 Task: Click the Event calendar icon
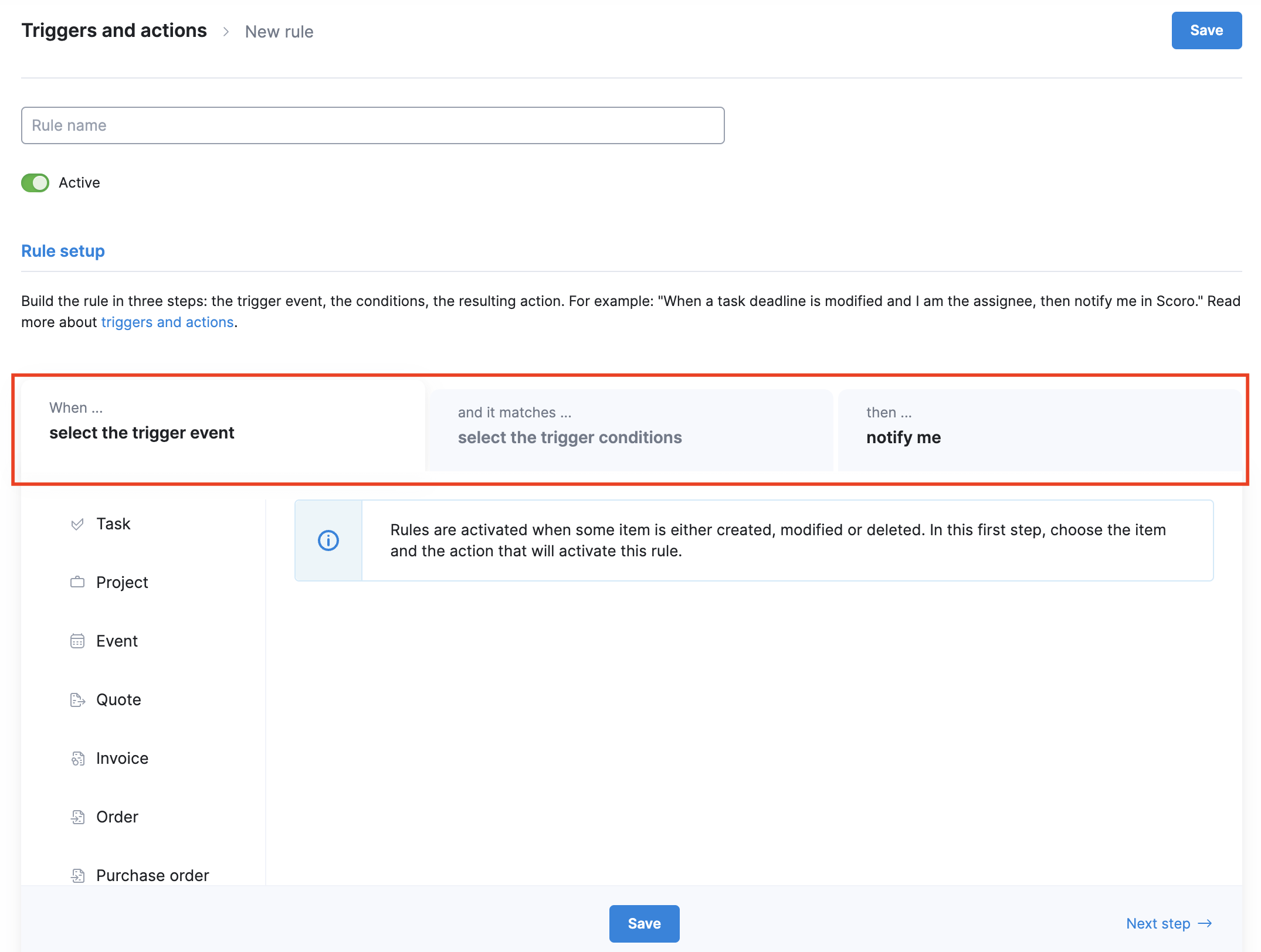point(77,641)
